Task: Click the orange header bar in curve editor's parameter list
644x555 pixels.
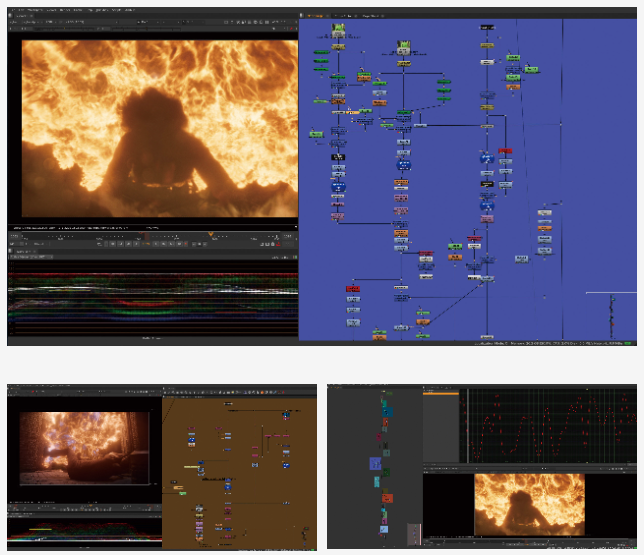Action: click(441, 394)
